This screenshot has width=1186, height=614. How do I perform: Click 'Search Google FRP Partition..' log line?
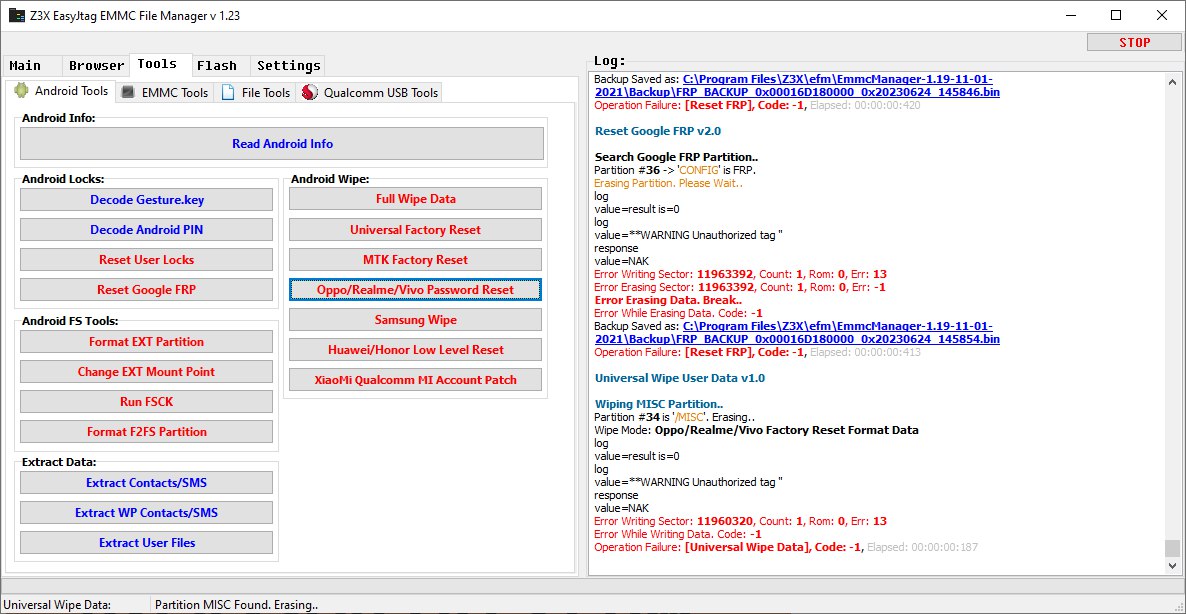click(676, 157)
